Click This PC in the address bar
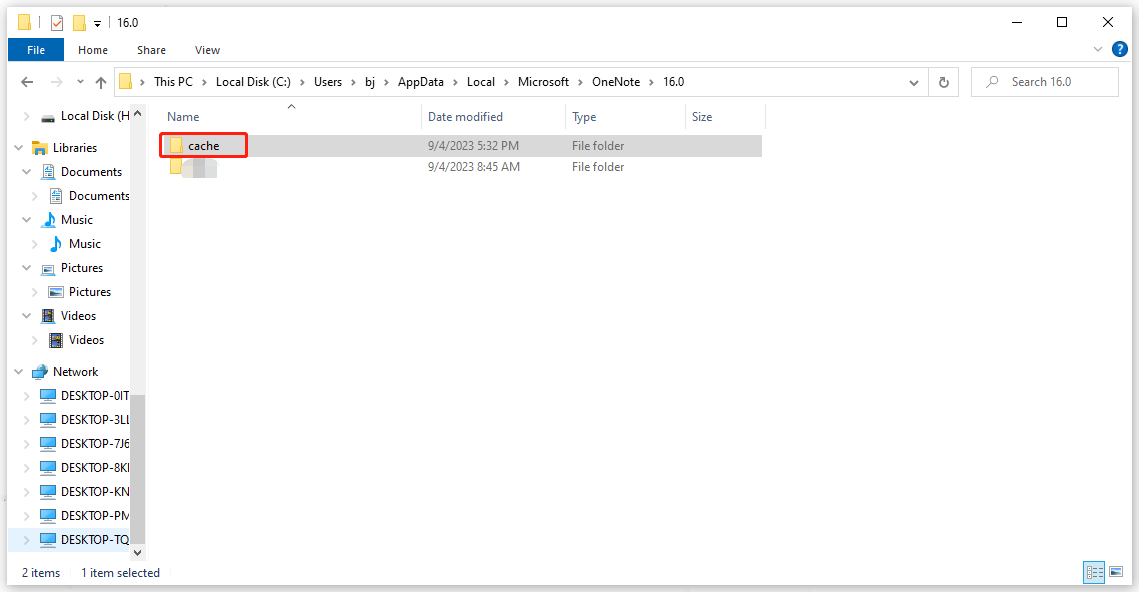 (x=174, y=82)
